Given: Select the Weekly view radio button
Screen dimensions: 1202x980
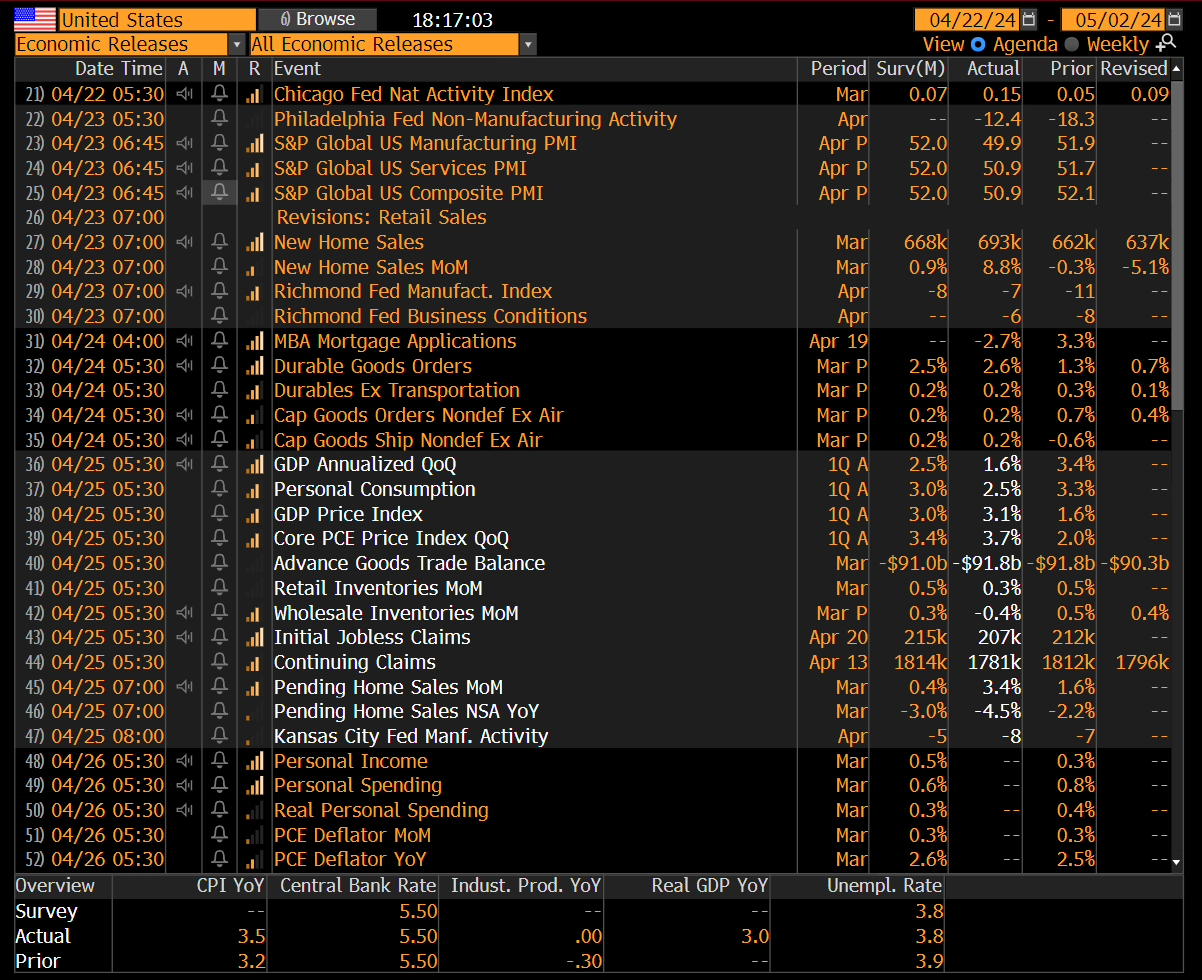Looking at the screenshot, I should coord(1072,44).
